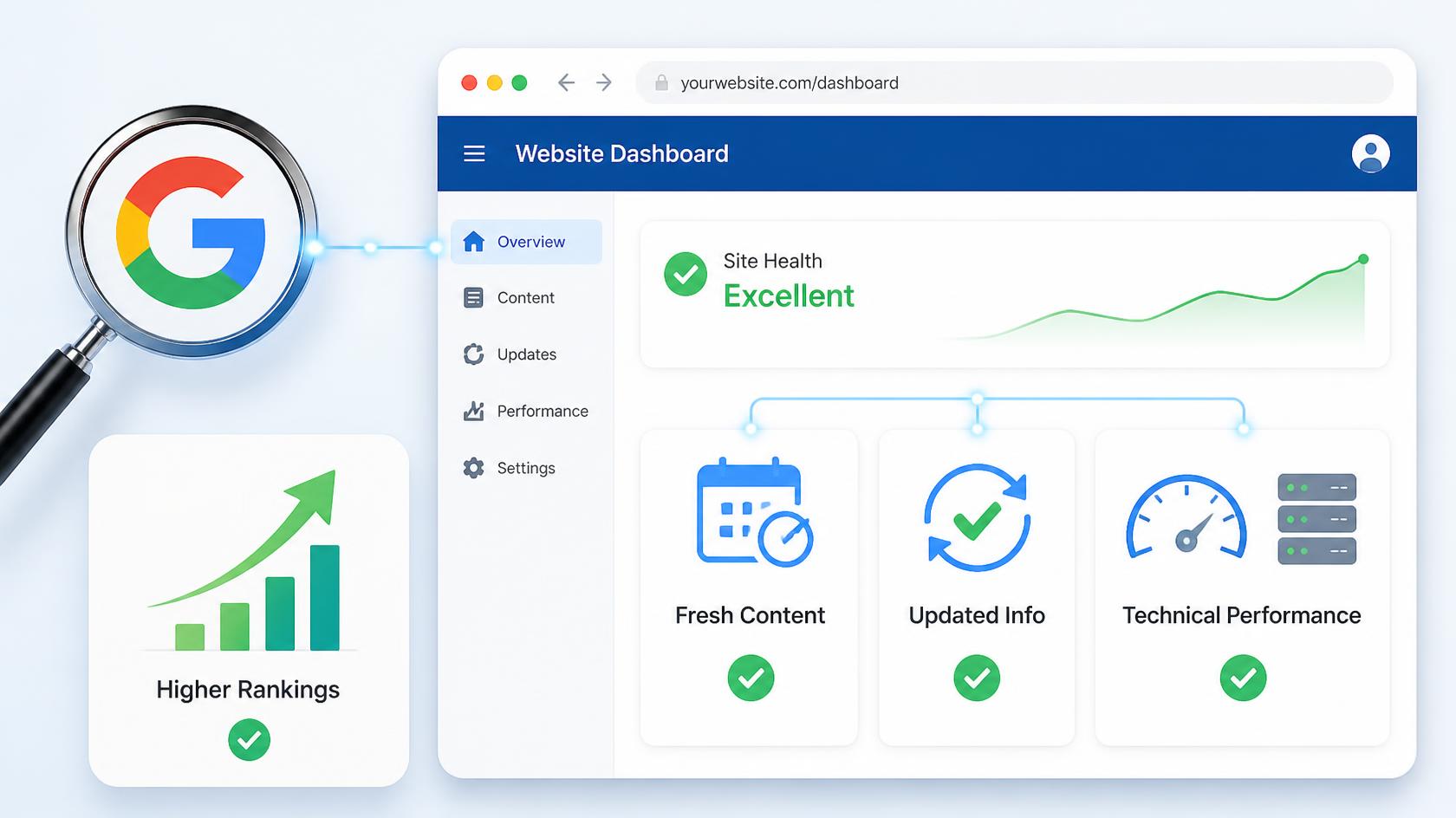Click the green checkmark under Updated Info
Screen dimensions: 1456x818
(977, 678)
